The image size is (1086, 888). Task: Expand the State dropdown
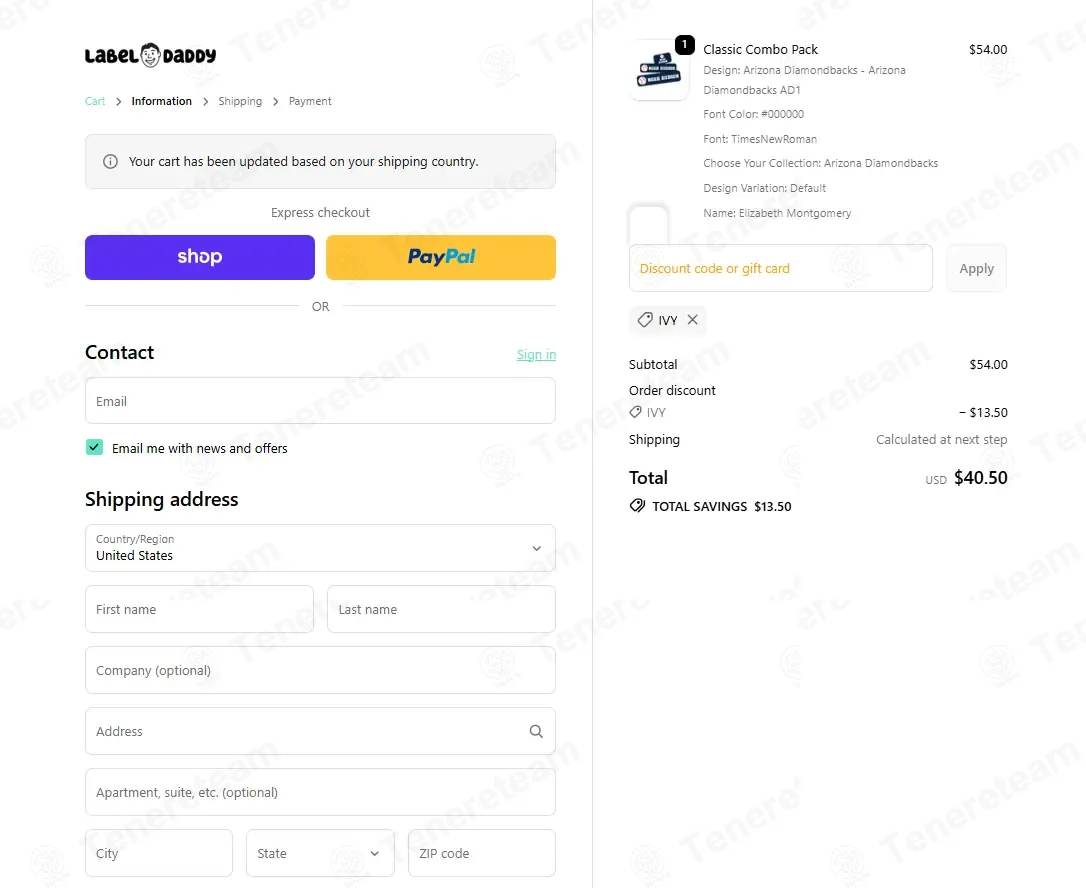pyautogui.click(x=320, y=854)
